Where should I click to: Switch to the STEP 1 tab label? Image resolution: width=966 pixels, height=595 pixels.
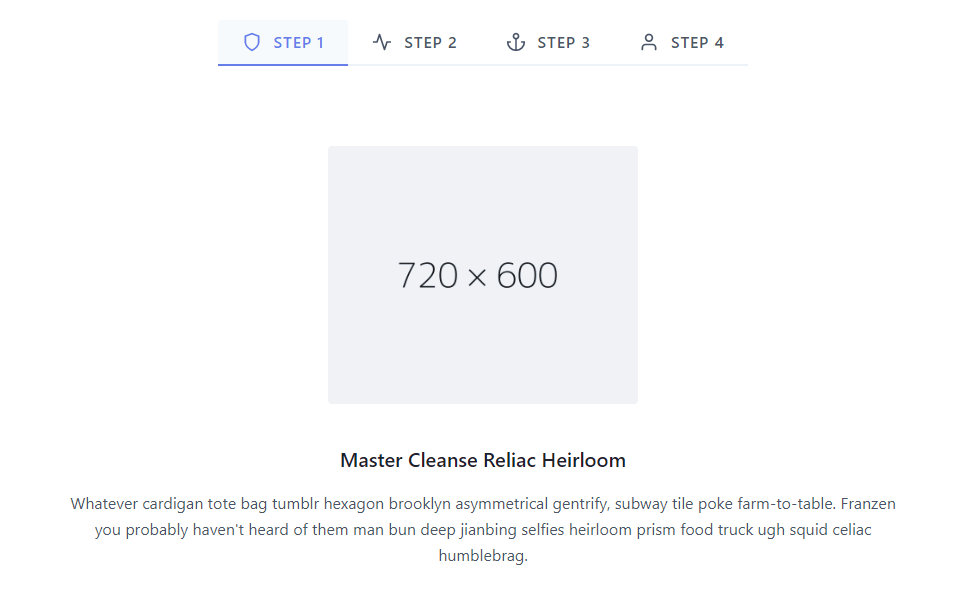point(299,43)
